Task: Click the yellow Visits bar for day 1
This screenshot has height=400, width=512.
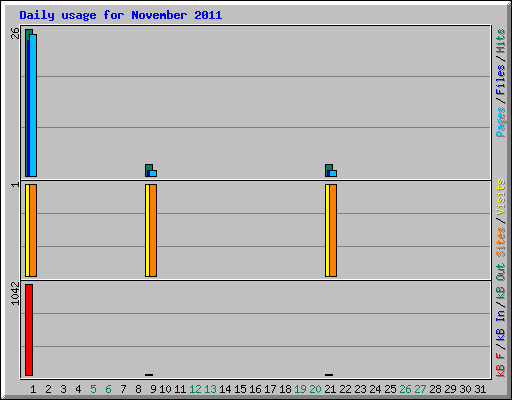Action: pyautogui.click(x=27, y=230)
